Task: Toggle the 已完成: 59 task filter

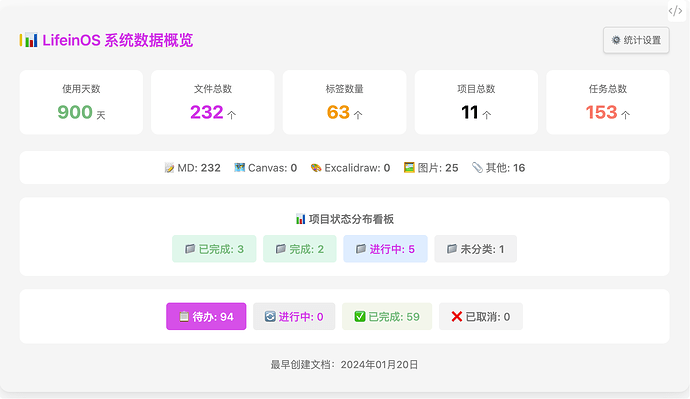Action: pyautogui.click(x=387, y=316)
